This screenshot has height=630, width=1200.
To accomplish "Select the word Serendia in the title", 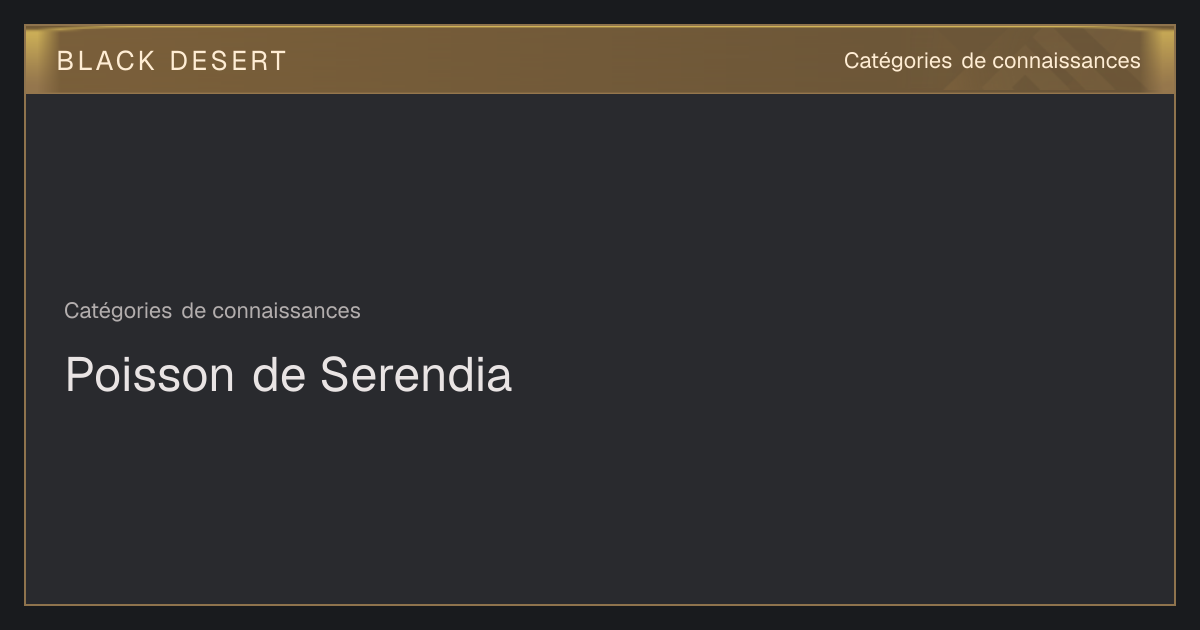I will [416, 375].
